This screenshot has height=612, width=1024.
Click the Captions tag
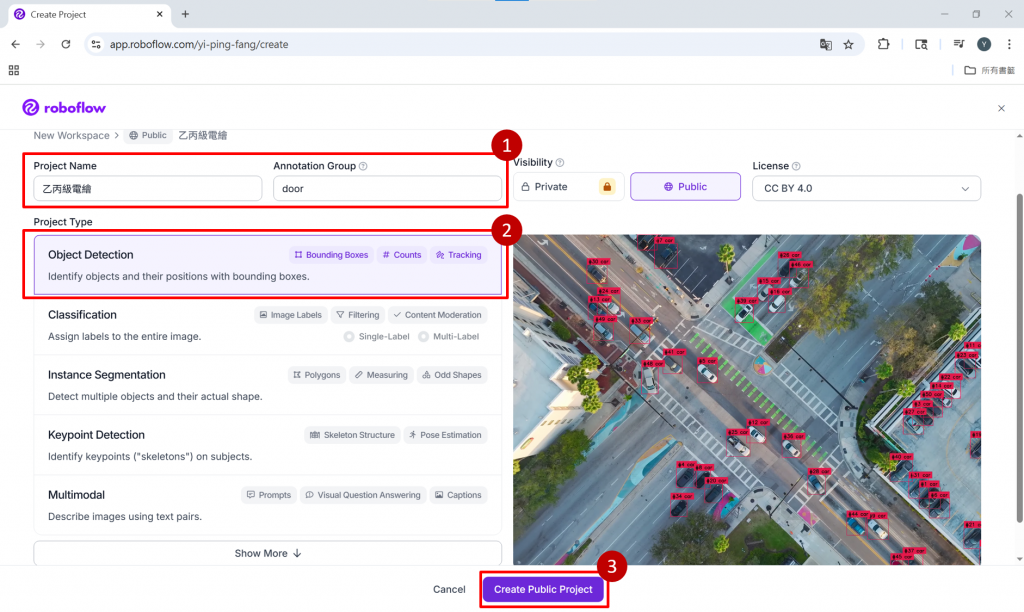click(458, 495)
